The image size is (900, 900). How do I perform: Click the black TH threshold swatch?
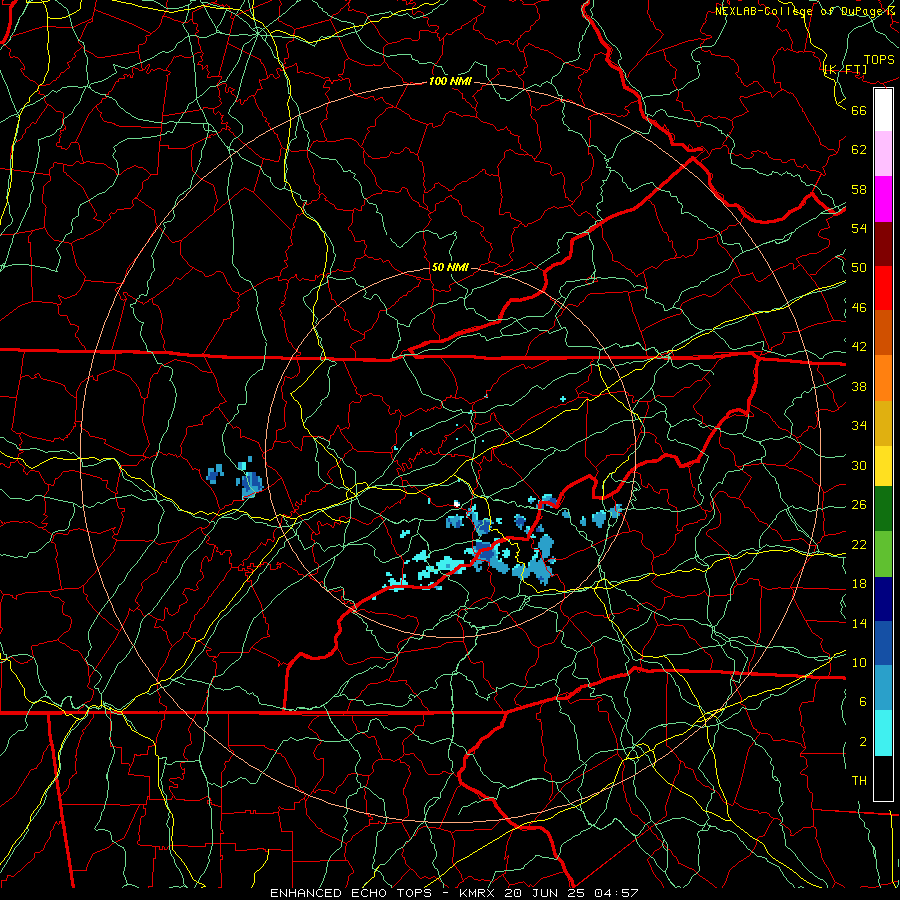point(883,778)
